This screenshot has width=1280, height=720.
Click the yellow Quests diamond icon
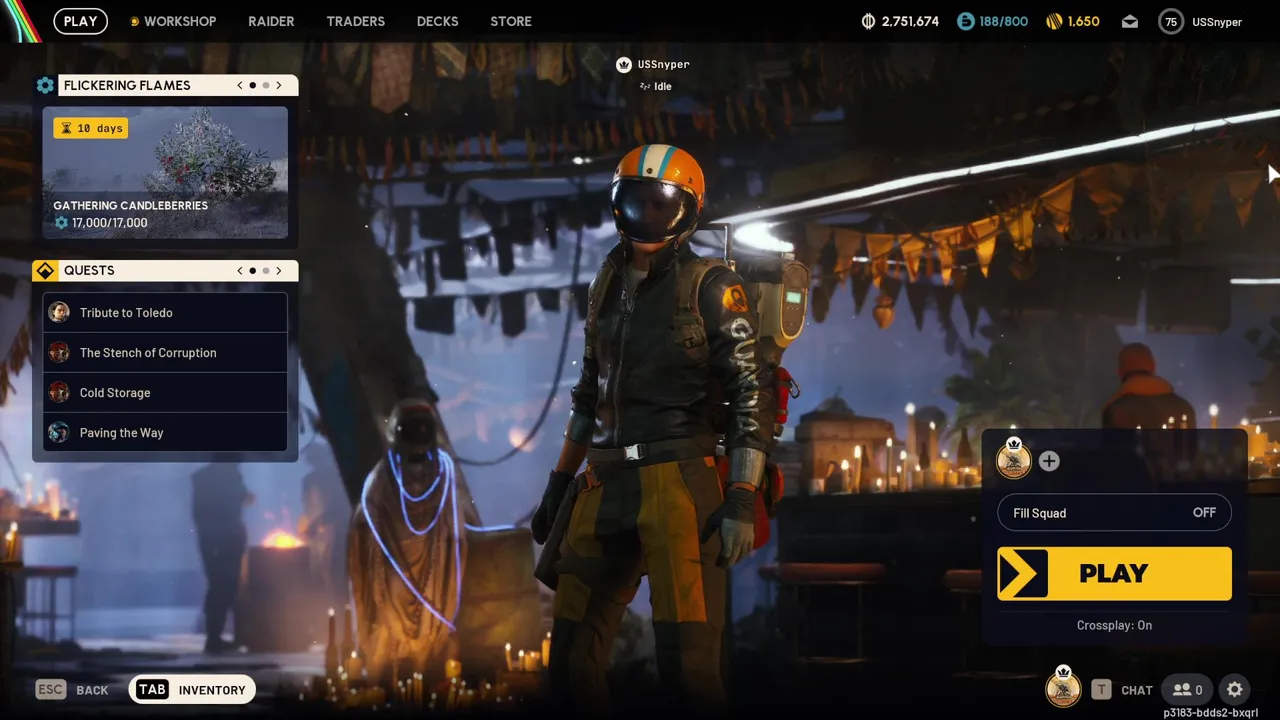tap(45, 270)
